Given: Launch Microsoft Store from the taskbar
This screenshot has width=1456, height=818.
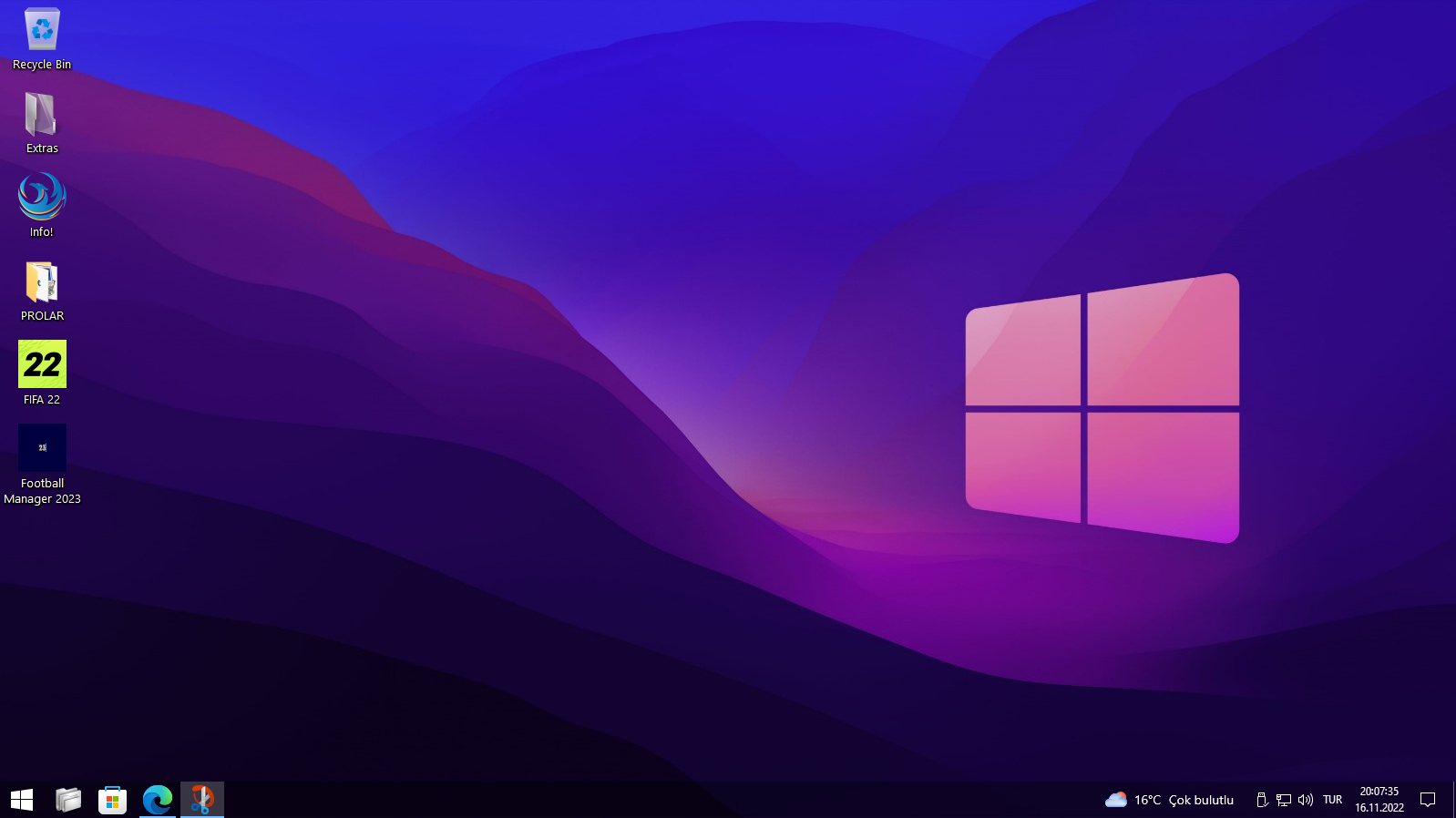Looking at the screenshot, I should pyautogui.click(x=113, y=800).
